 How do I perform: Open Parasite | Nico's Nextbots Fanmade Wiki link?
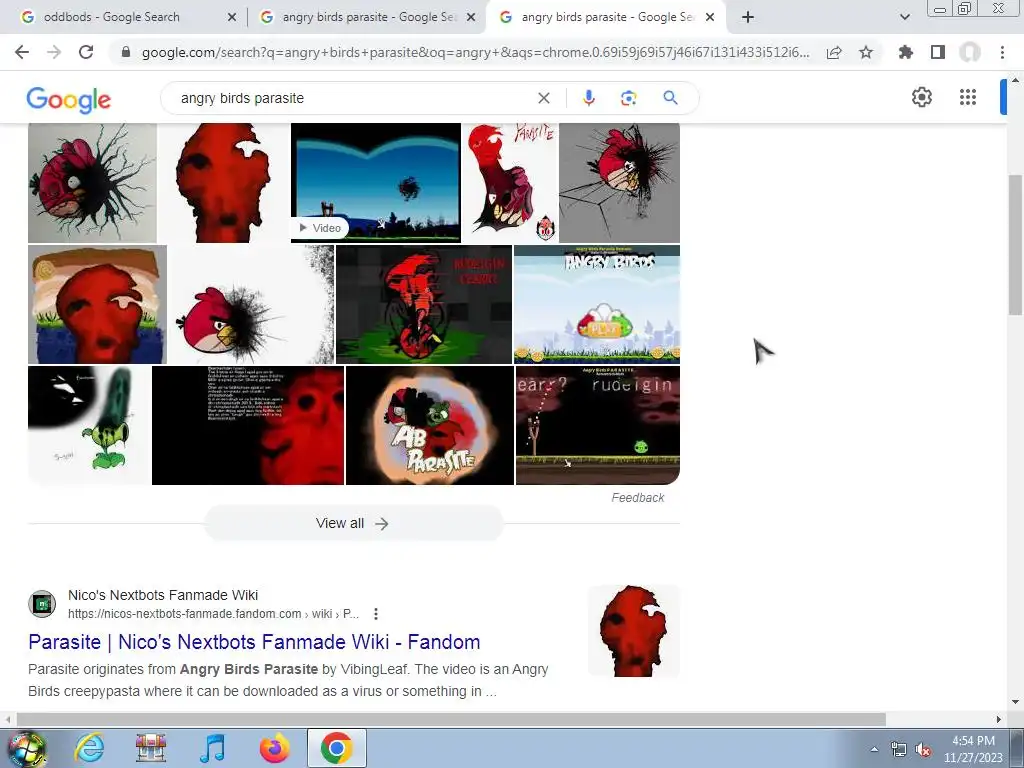tap(254, 642)
